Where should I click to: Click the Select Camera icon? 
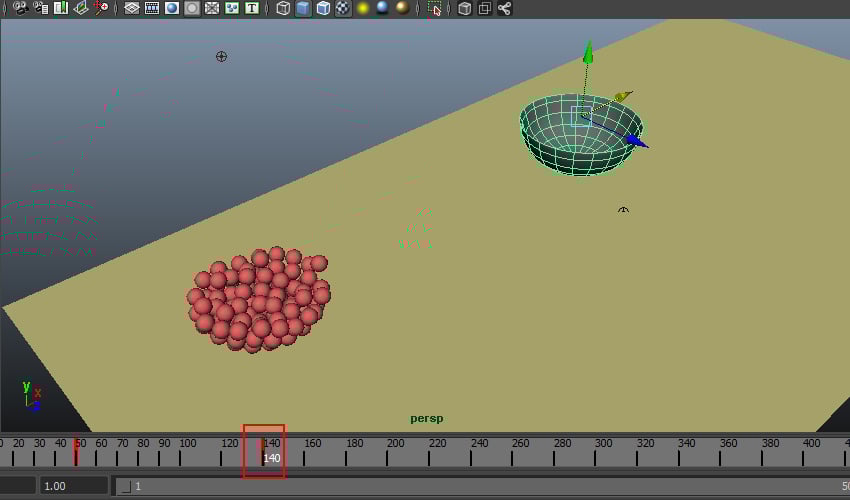[21, 8]
